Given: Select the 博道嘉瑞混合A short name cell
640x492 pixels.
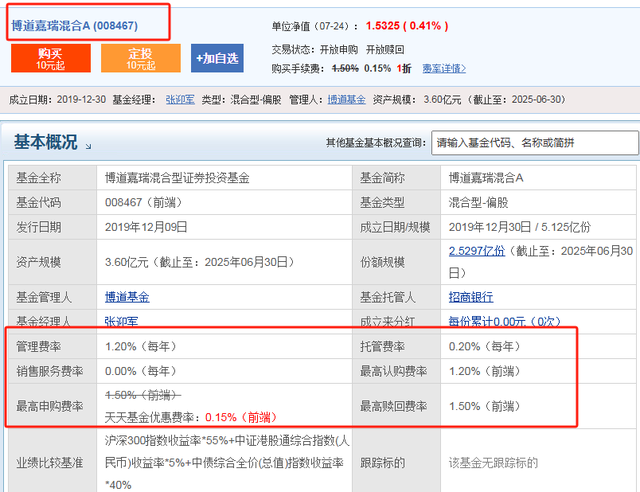Looking at the screenshot, I should click(538, 178).
